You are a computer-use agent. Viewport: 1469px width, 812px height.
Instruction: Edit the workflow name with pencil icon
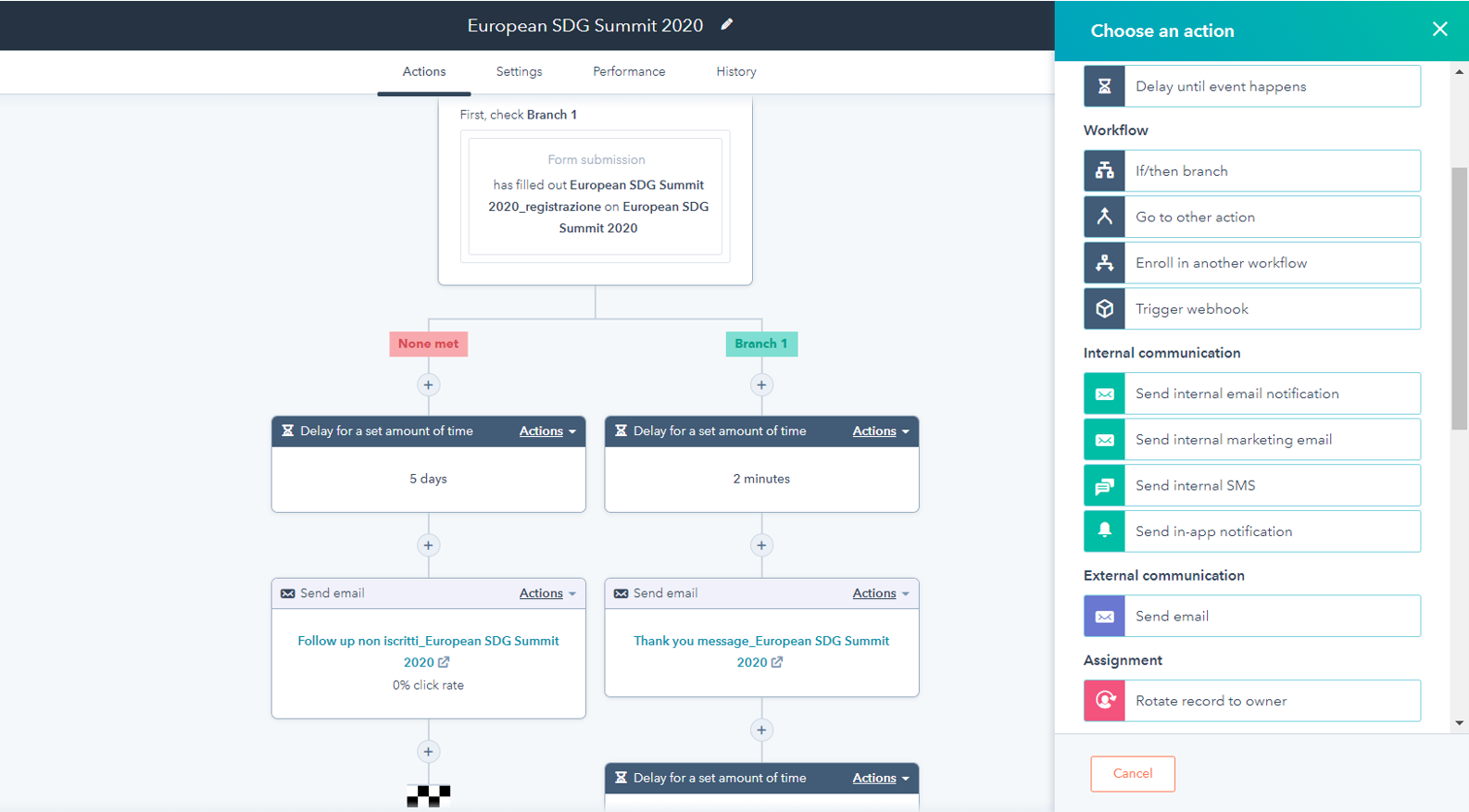[727, 25]
